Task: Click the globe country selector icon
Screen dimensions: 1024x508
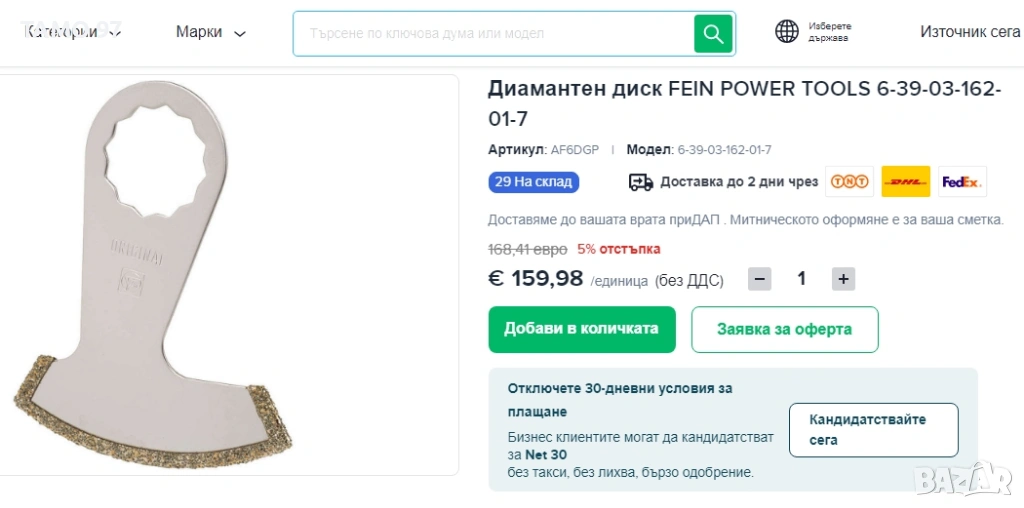Action: click(x=786, y=31)
